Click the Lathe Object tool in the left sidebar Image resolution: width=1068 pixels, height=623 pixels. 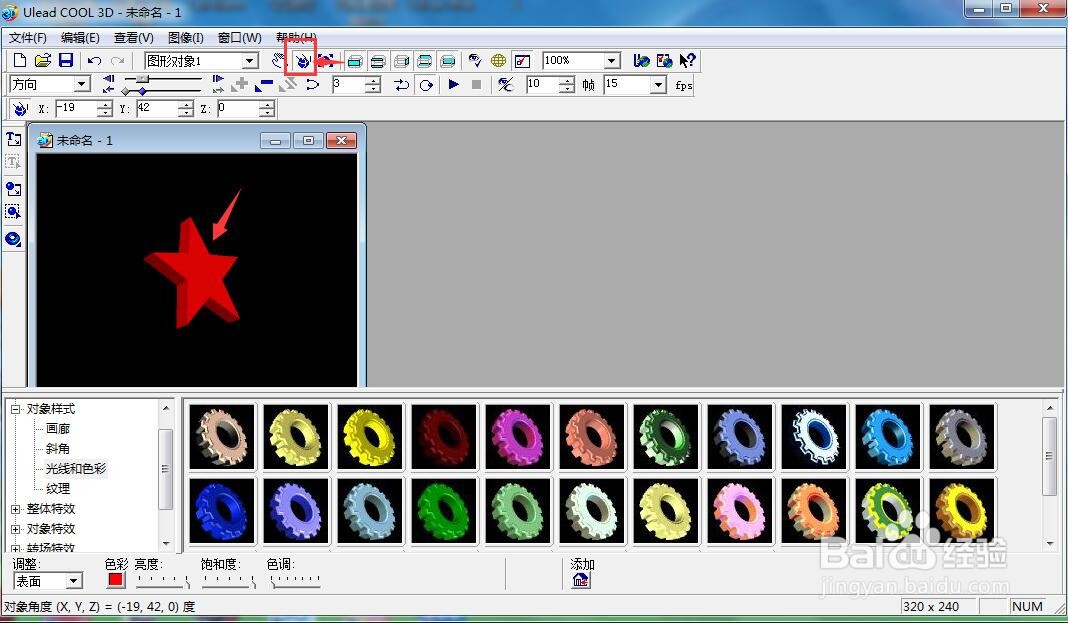tap(13, 239)
